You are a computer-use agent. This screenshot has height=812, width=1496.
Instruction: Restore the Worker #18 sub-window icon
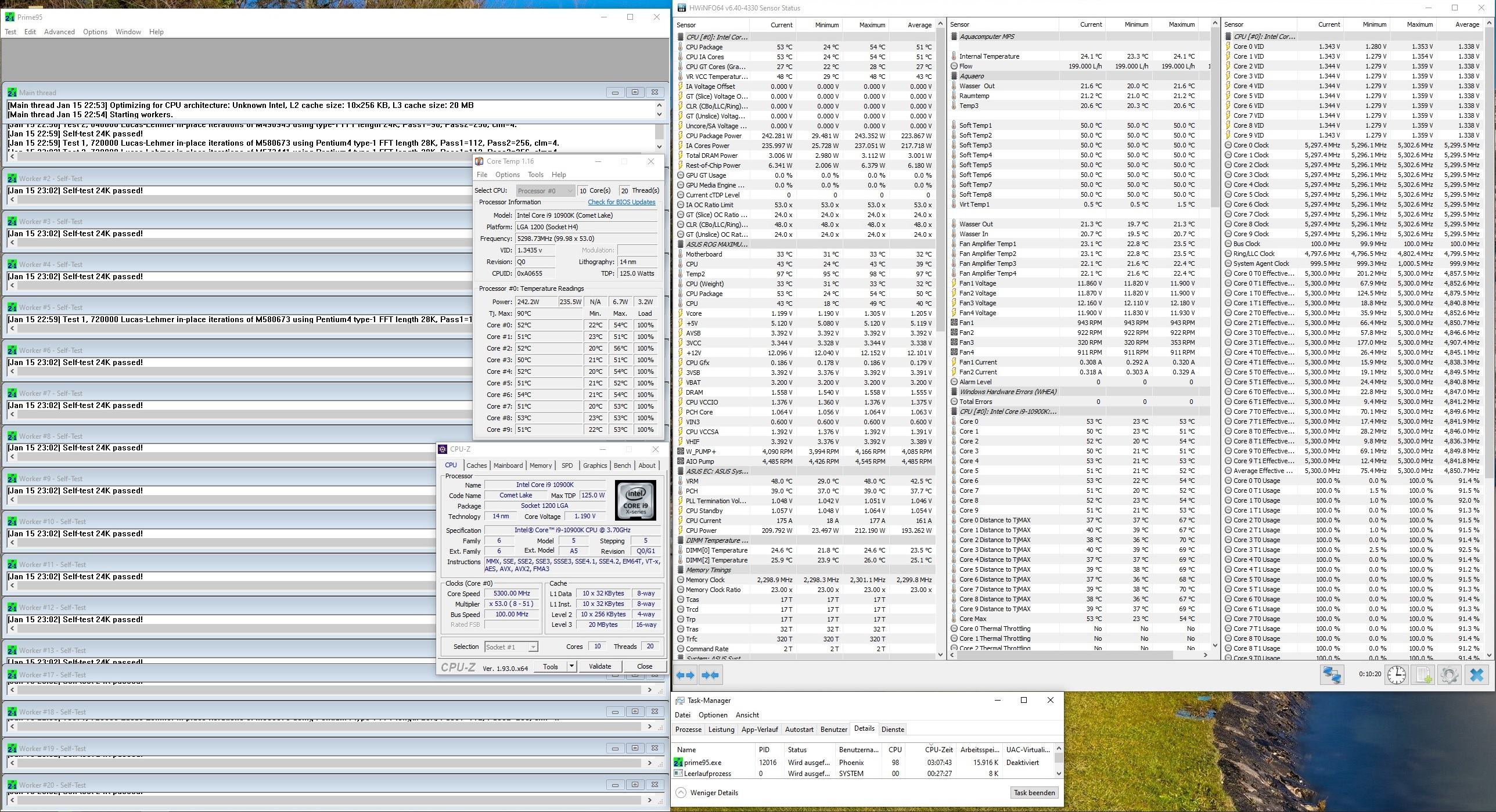(635, 712)
